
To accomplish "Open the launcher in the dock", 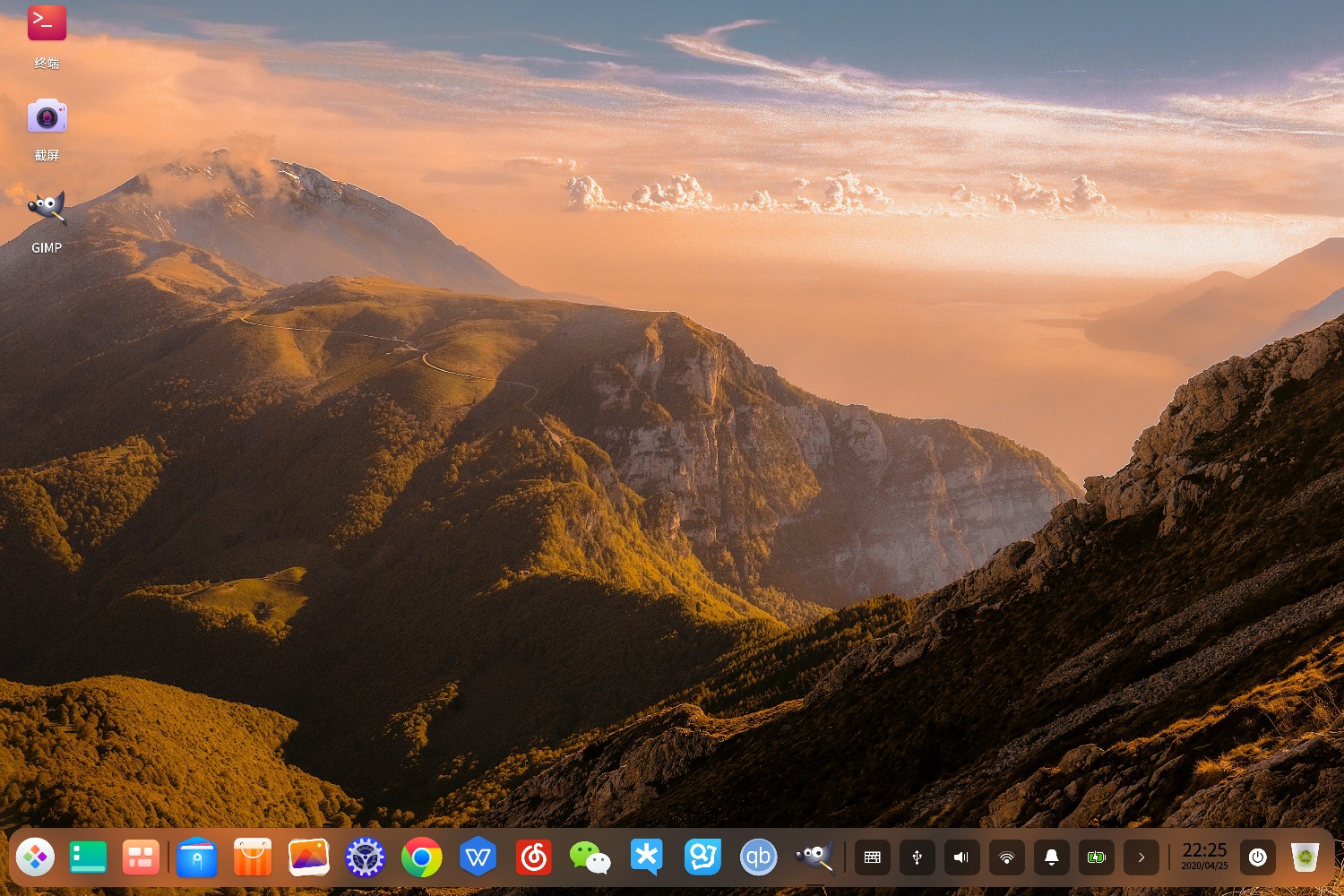I will (35, 857).
